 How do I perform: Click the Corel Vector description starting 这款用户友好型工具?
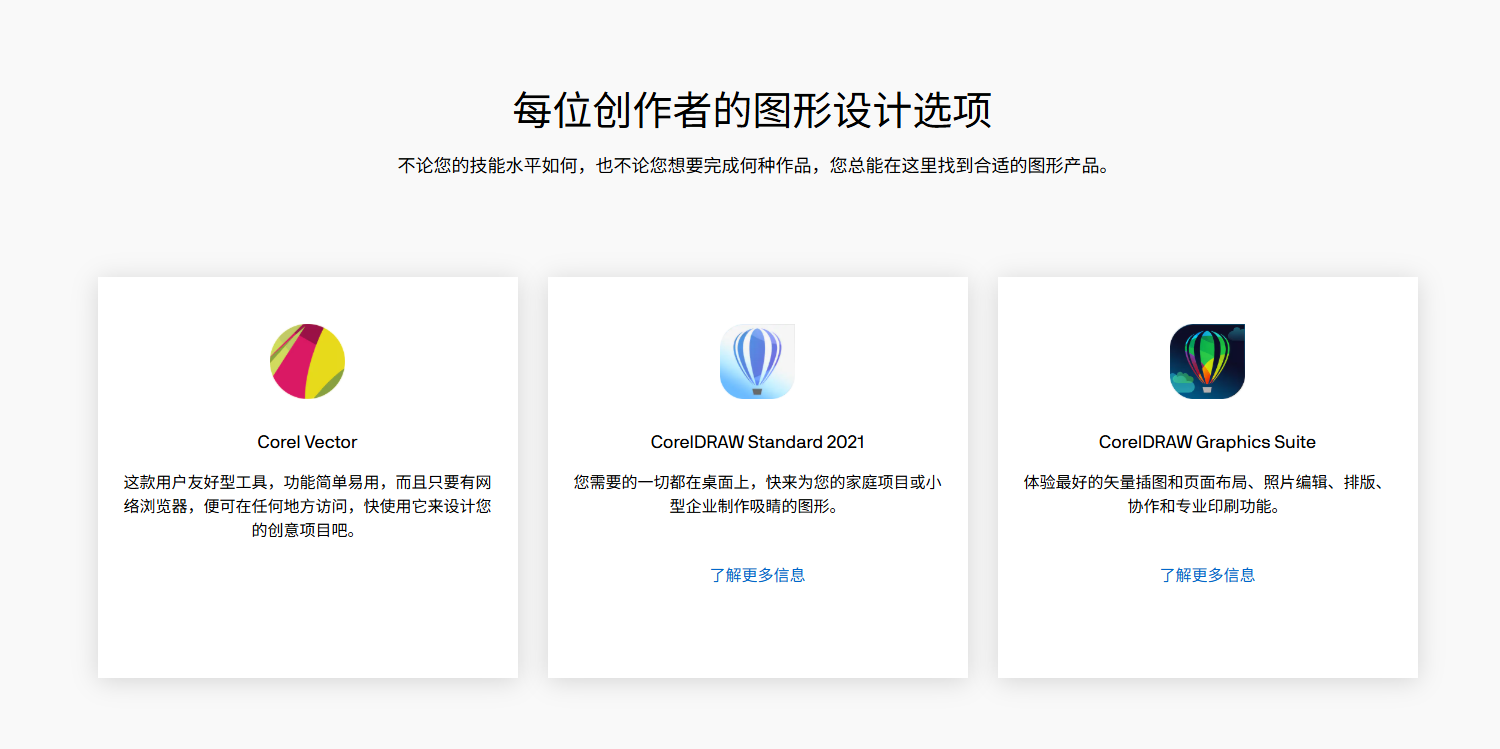[307, 506]
